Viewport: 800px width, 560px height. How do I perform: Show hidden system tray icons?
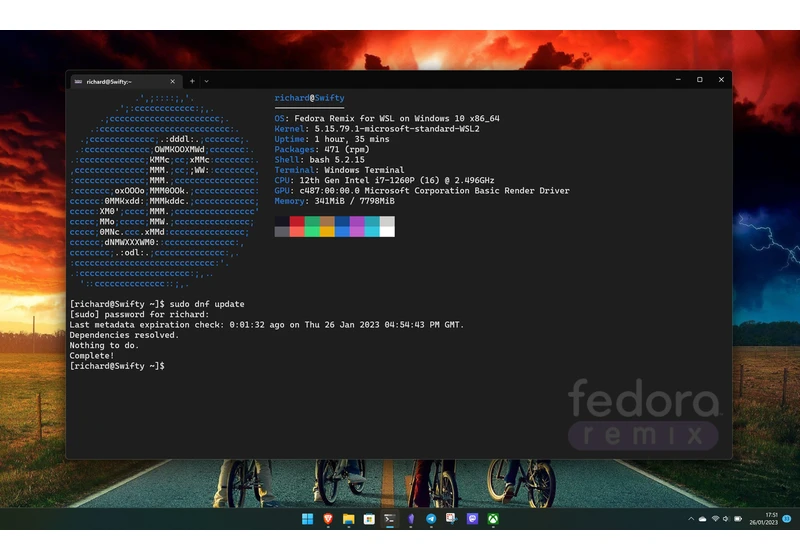(x=691, y=519)
